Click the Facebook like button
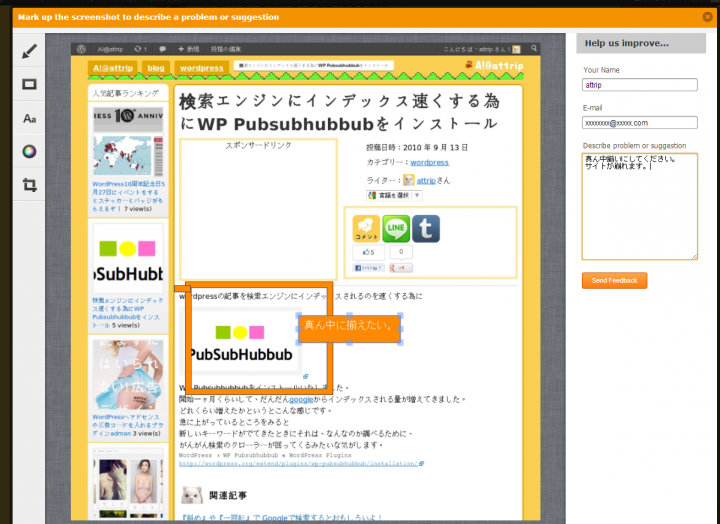Screen dimensions: 720x524 pyautogui.click(x=369, y=268)
